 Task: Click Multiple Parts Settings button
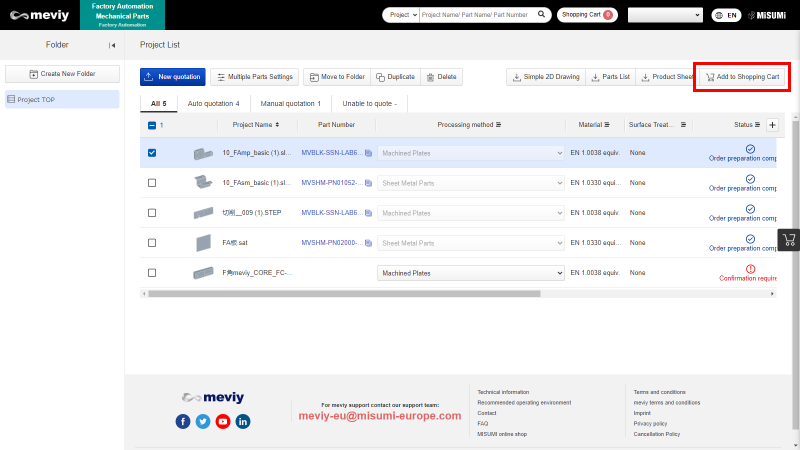point(255,77)
